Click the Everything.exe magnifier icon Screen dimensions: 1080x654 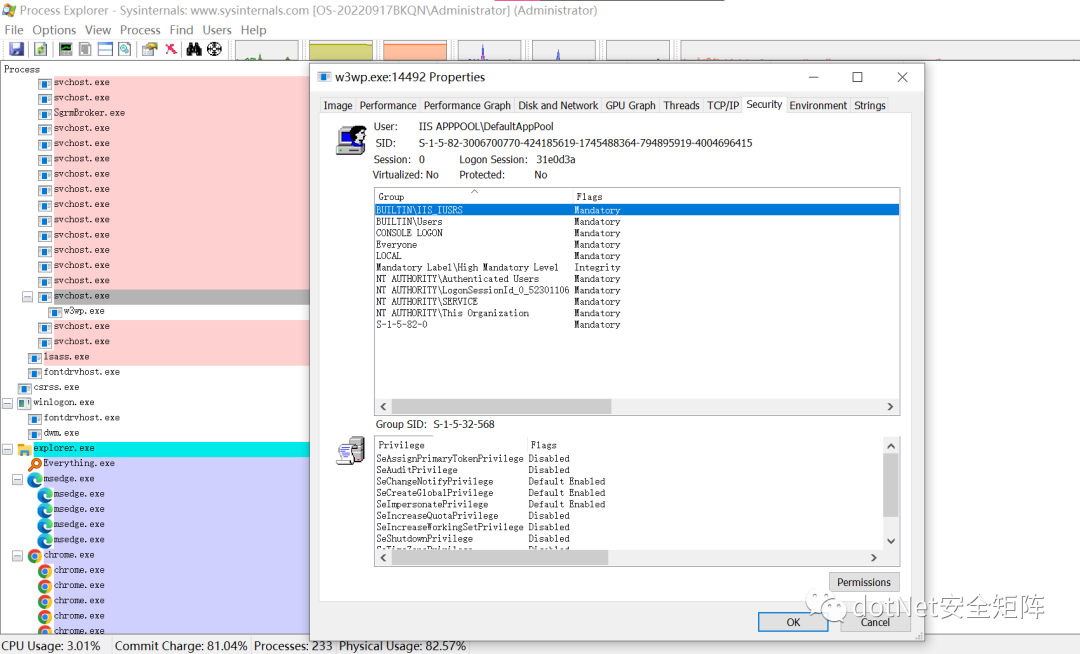pyautogui.click(x=34, y=465)
